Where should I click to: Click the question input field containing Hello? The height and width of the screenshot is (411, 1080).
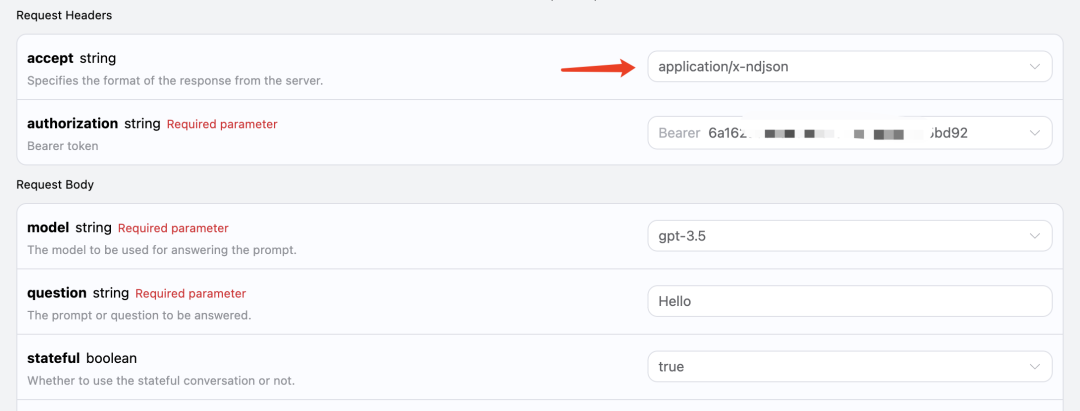[x=849, y=302]
